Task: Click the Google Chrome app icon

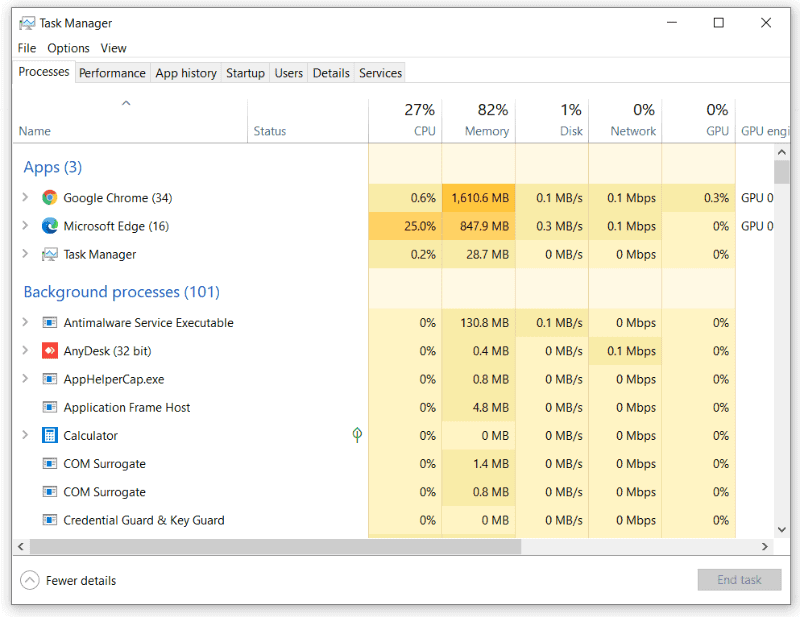Action: pos(49,198)
